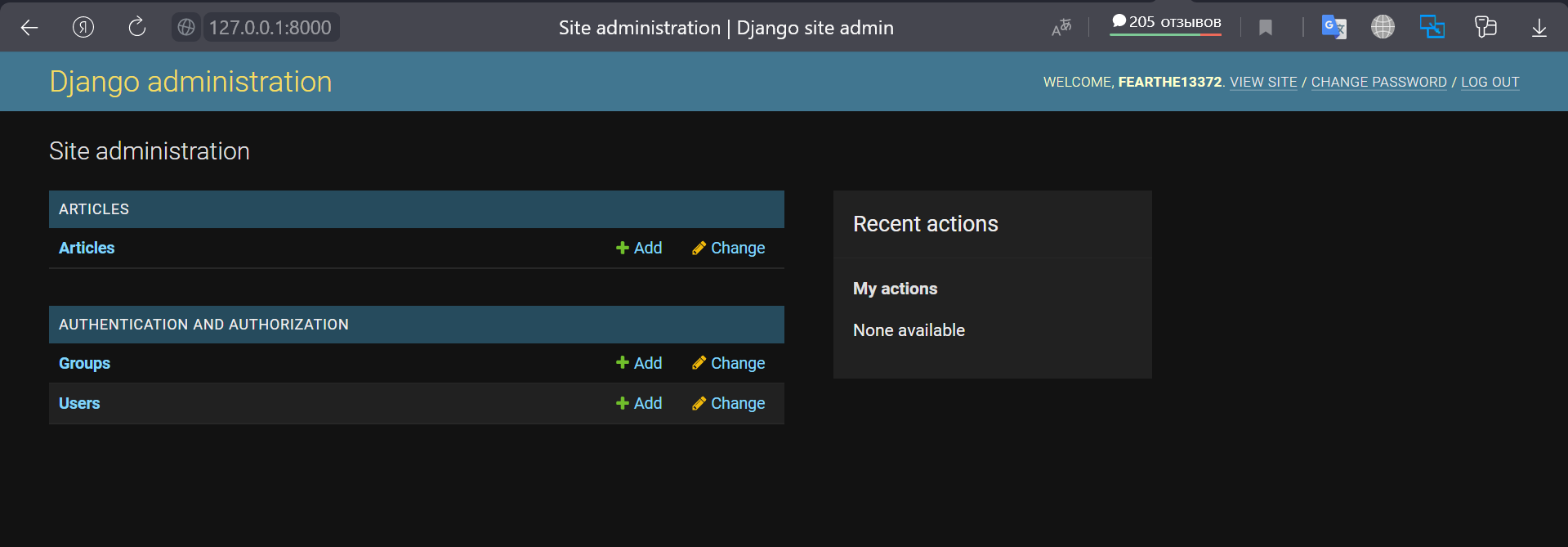Click Change in the Groups row
1568x547 pixels.
point(729,363)
